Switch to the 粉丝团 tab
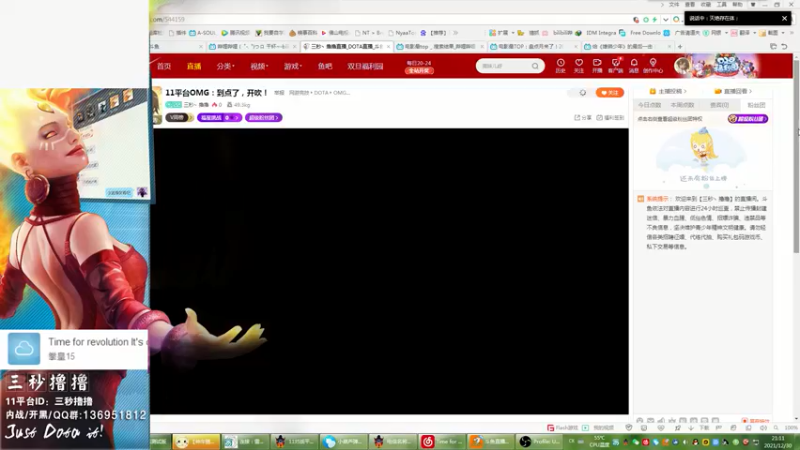Screen dimensions: 800x450 756,105
